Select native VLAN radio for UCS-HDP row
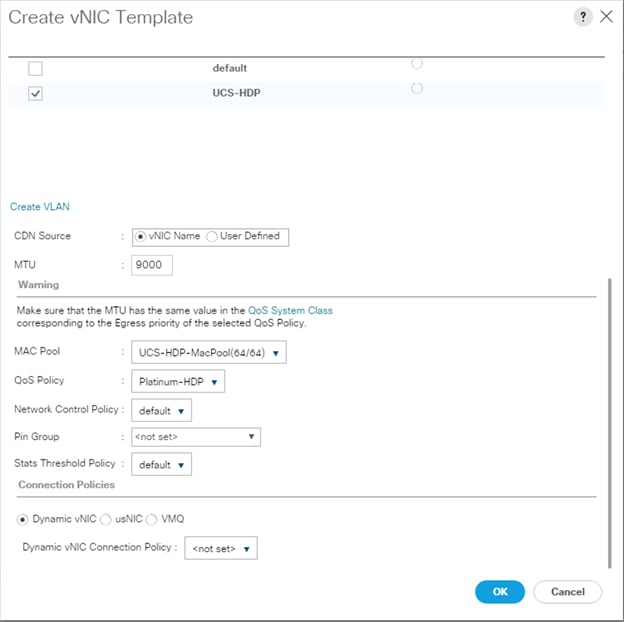Screen dimensions: 624x622 point(417,88)
